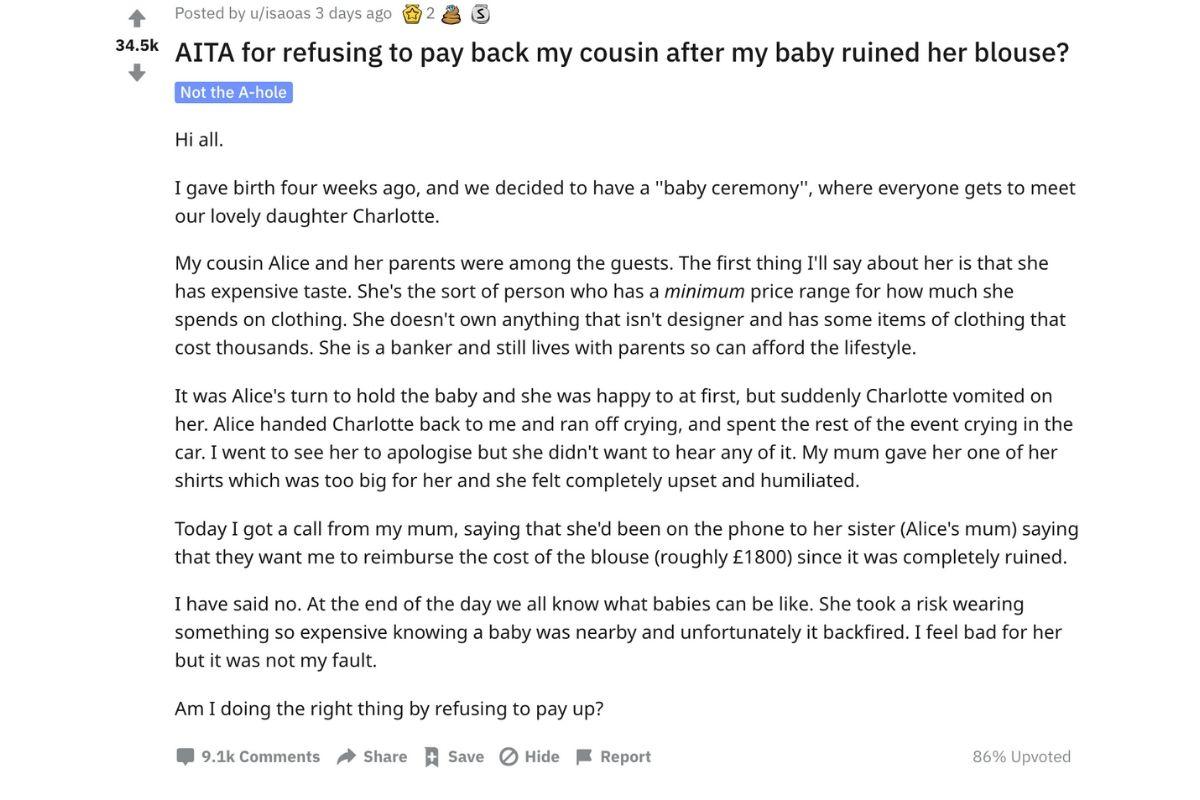Viewport: 1200px width, 800px height.
Task: Downvote the post with the down arrow
Action: (x=137, y=73)
